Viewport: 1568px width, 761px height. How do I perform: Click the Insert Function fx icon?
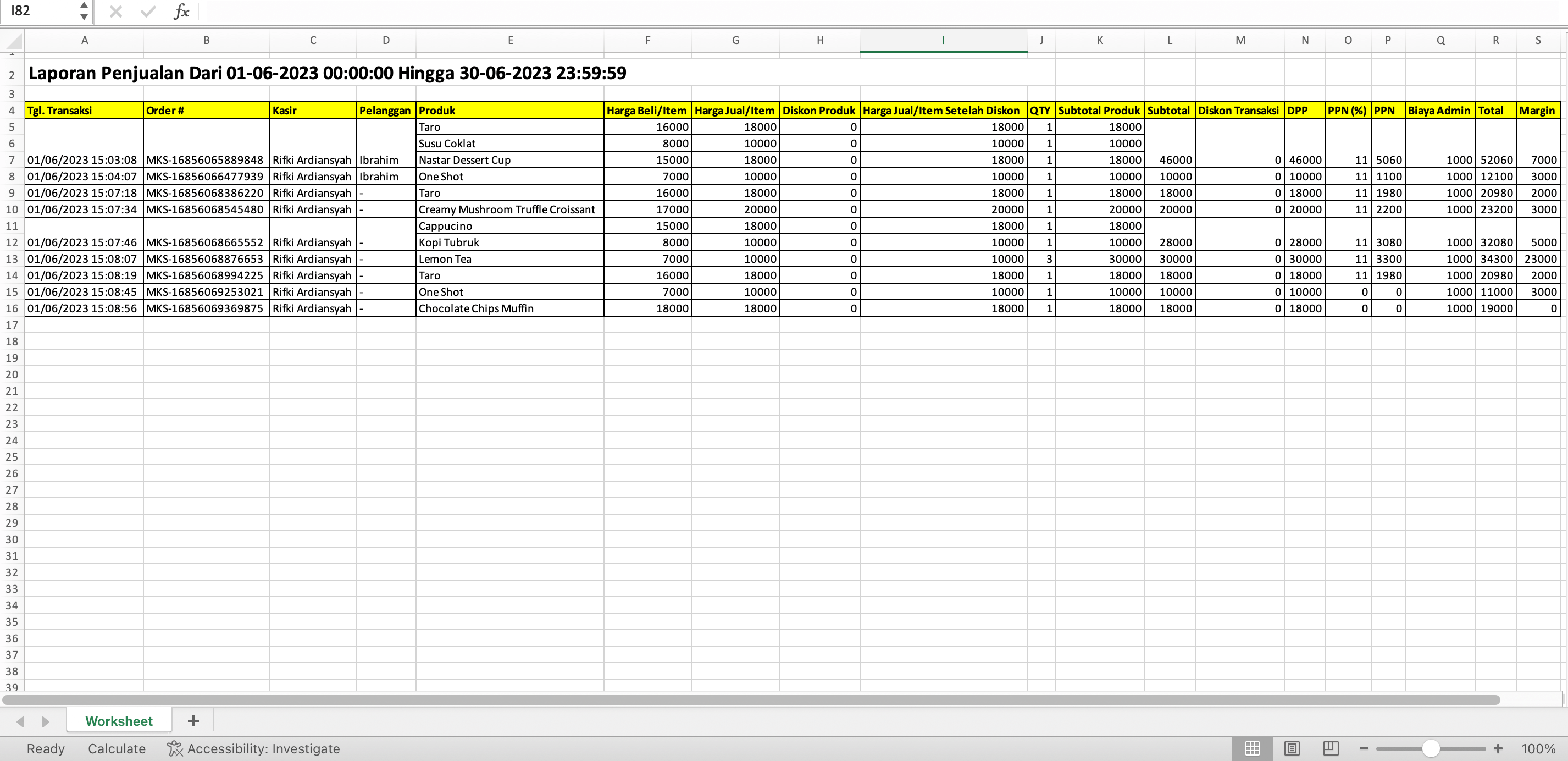click(181, 12)
